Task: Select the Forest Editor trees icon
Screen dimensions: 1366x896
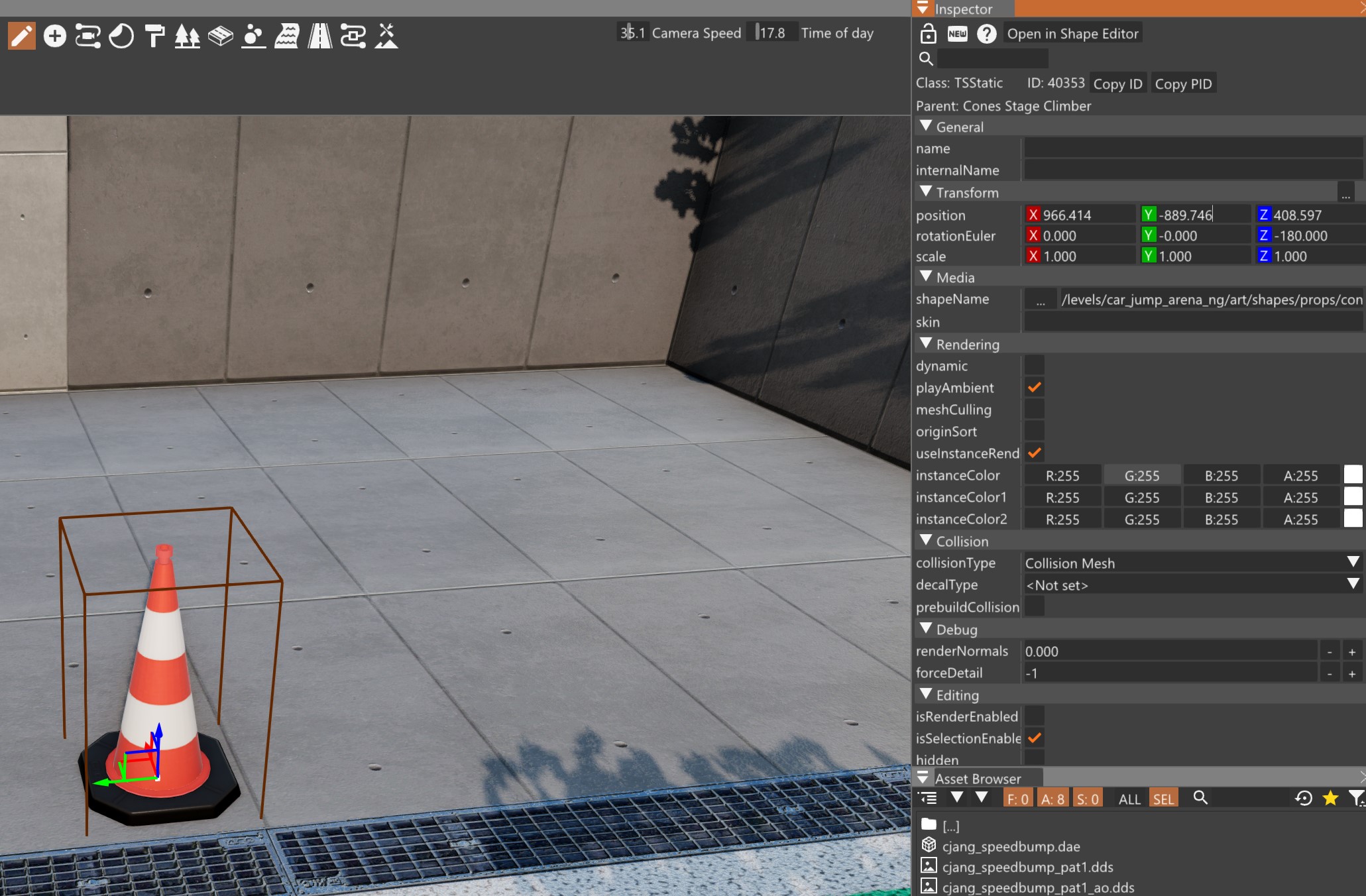Action: point(187,36)
